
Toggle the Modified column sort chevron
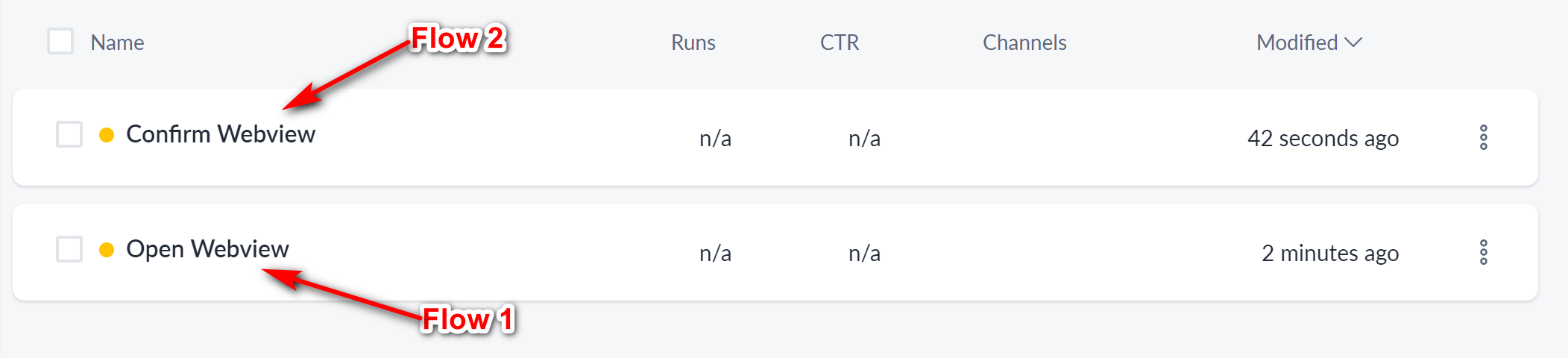1353,43
